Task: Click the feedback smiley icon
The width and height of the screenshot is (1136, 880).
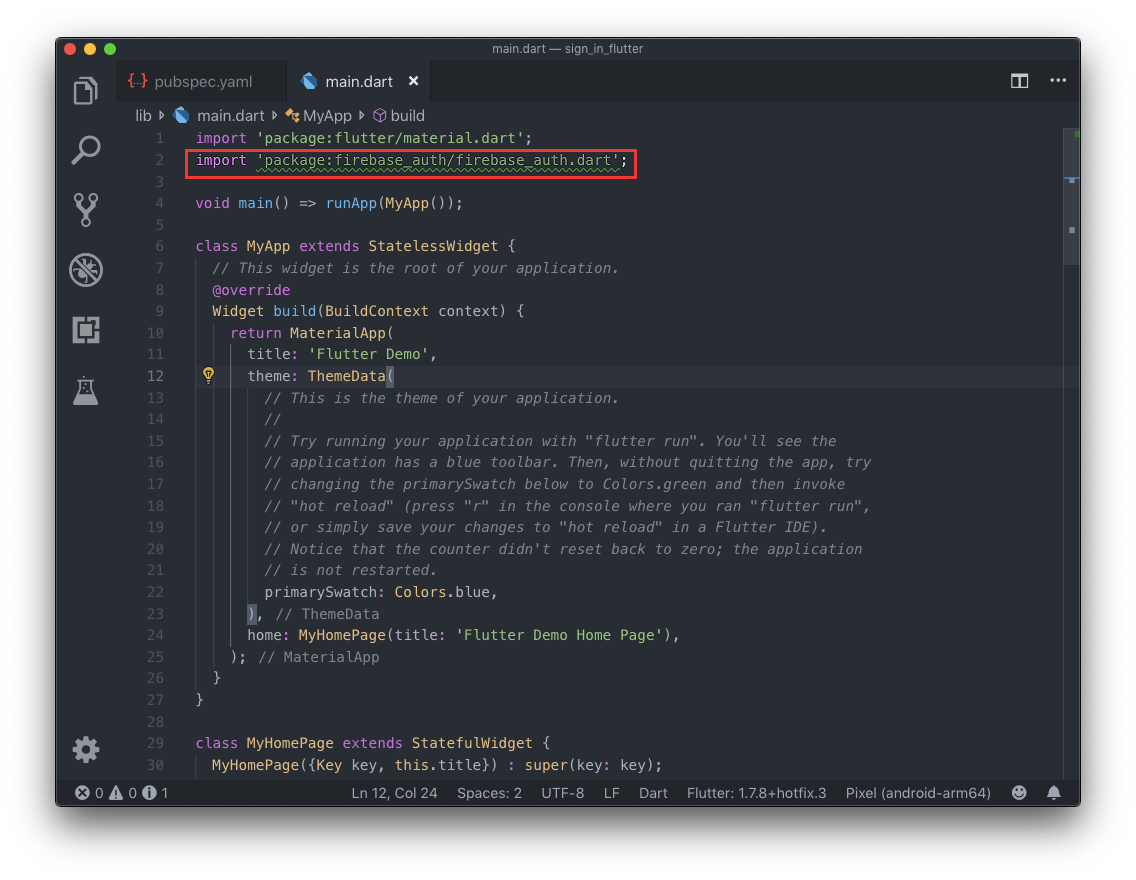Action: coord(1019,792)
